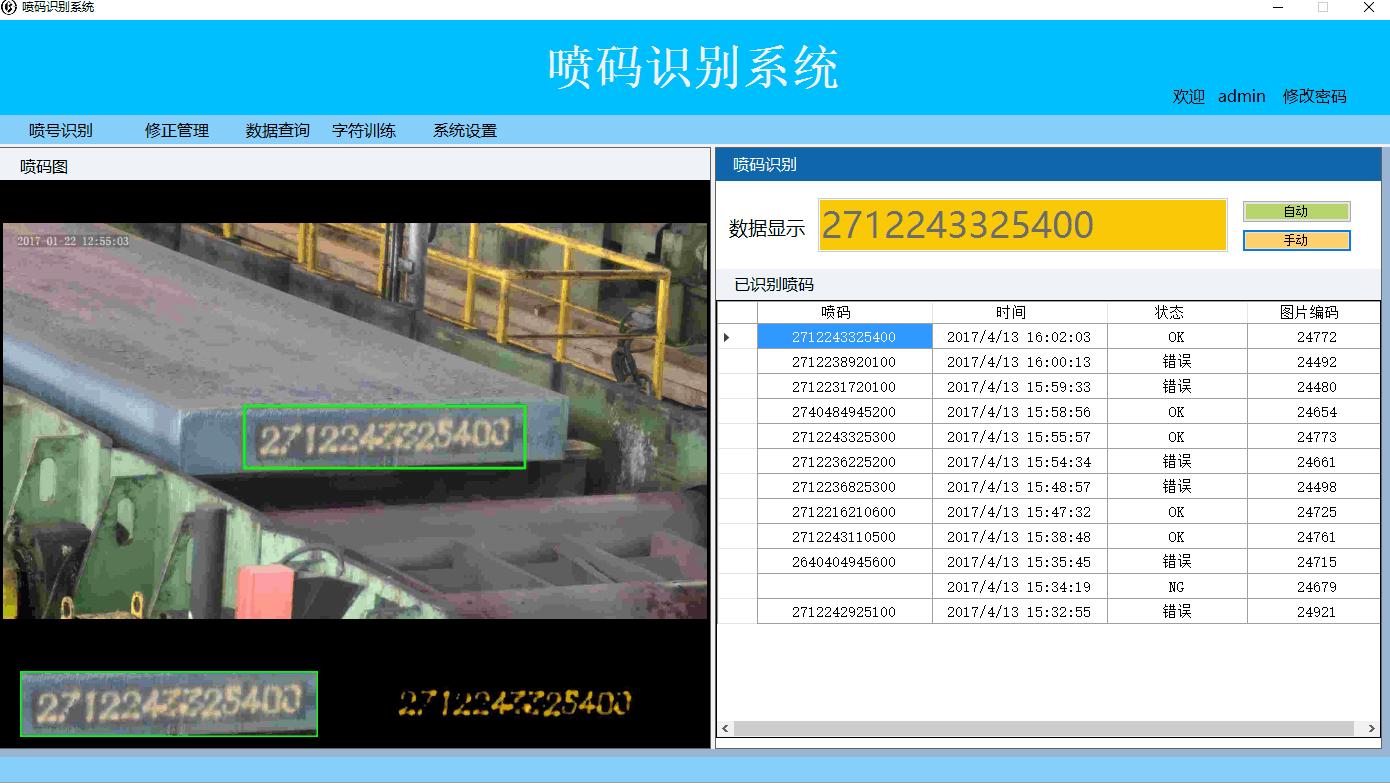Click the admin username
Viewport: 1390px width, 783px height.
click(x=1242, y=96)
